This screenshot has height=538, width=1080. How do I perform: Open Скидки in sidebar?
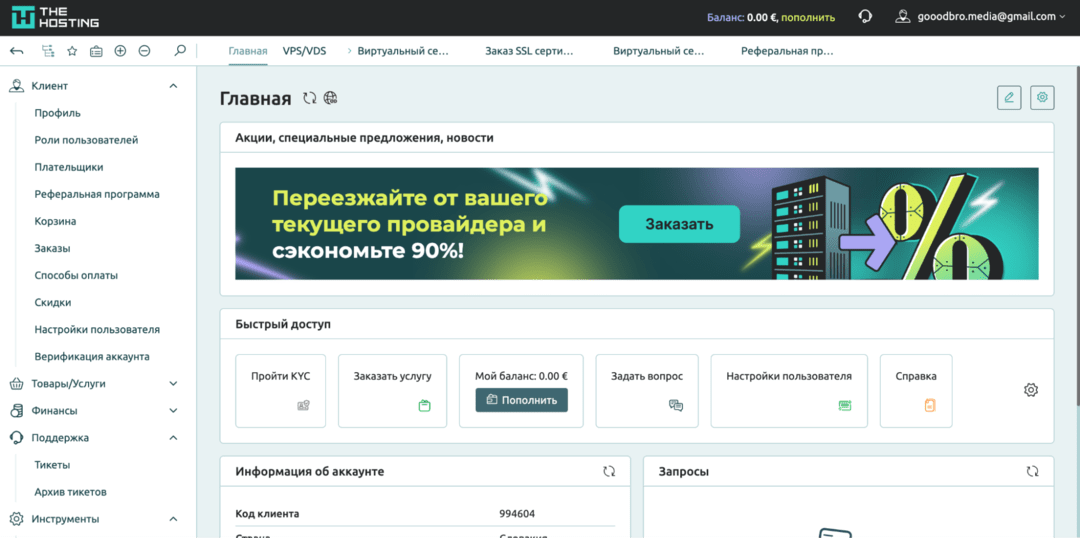coord(53,302)
